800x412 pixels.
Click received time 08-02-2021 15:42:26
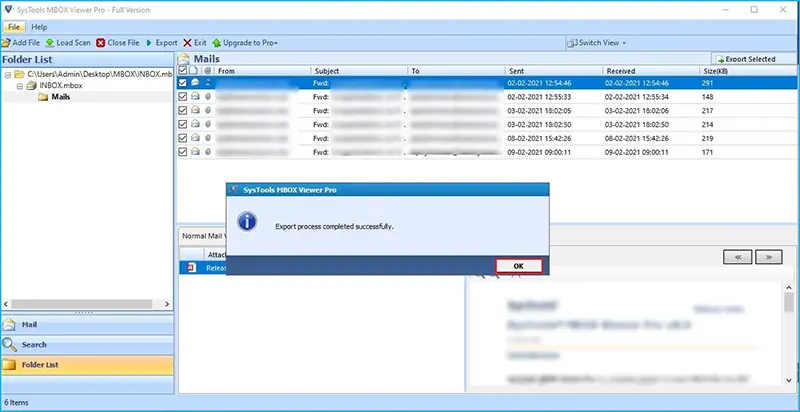coord(637,138)
